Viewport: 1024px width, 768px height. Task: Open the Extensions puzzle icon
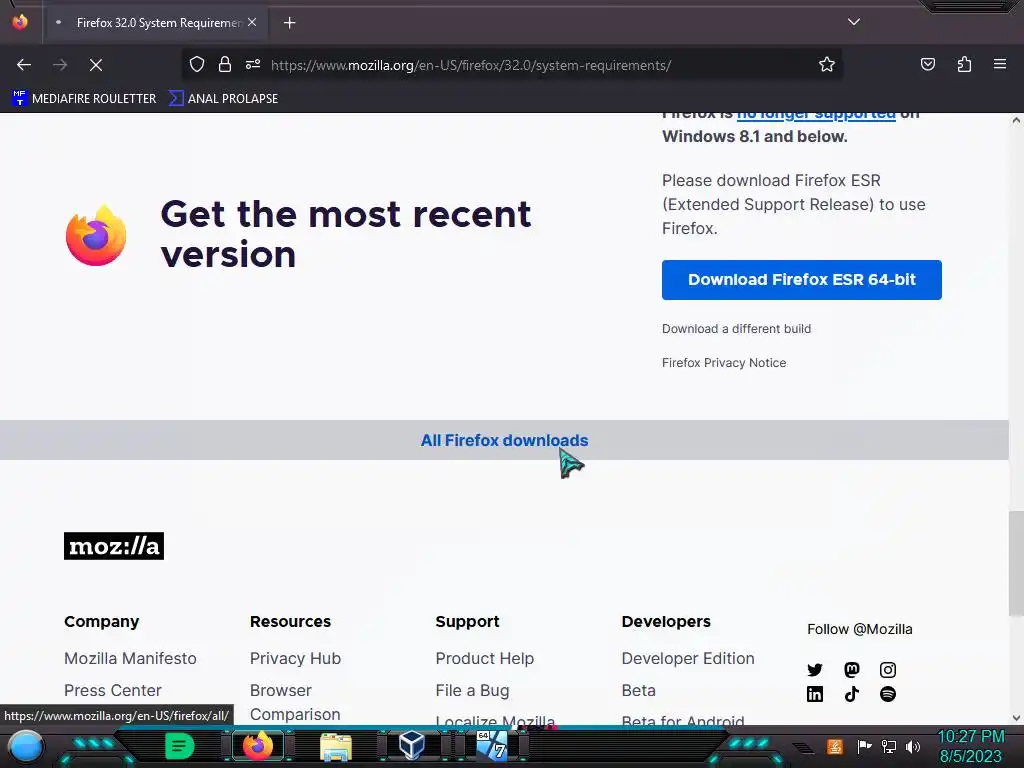pos(964,65)
